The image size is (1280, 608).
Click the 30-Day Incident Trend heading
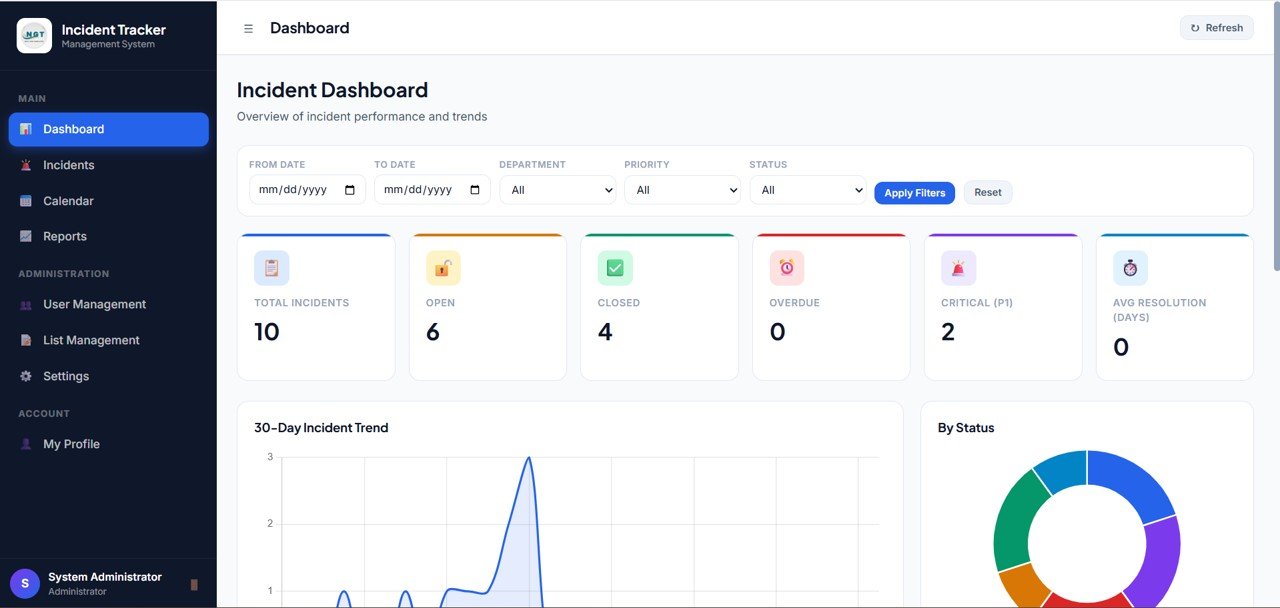coord(321,428)
